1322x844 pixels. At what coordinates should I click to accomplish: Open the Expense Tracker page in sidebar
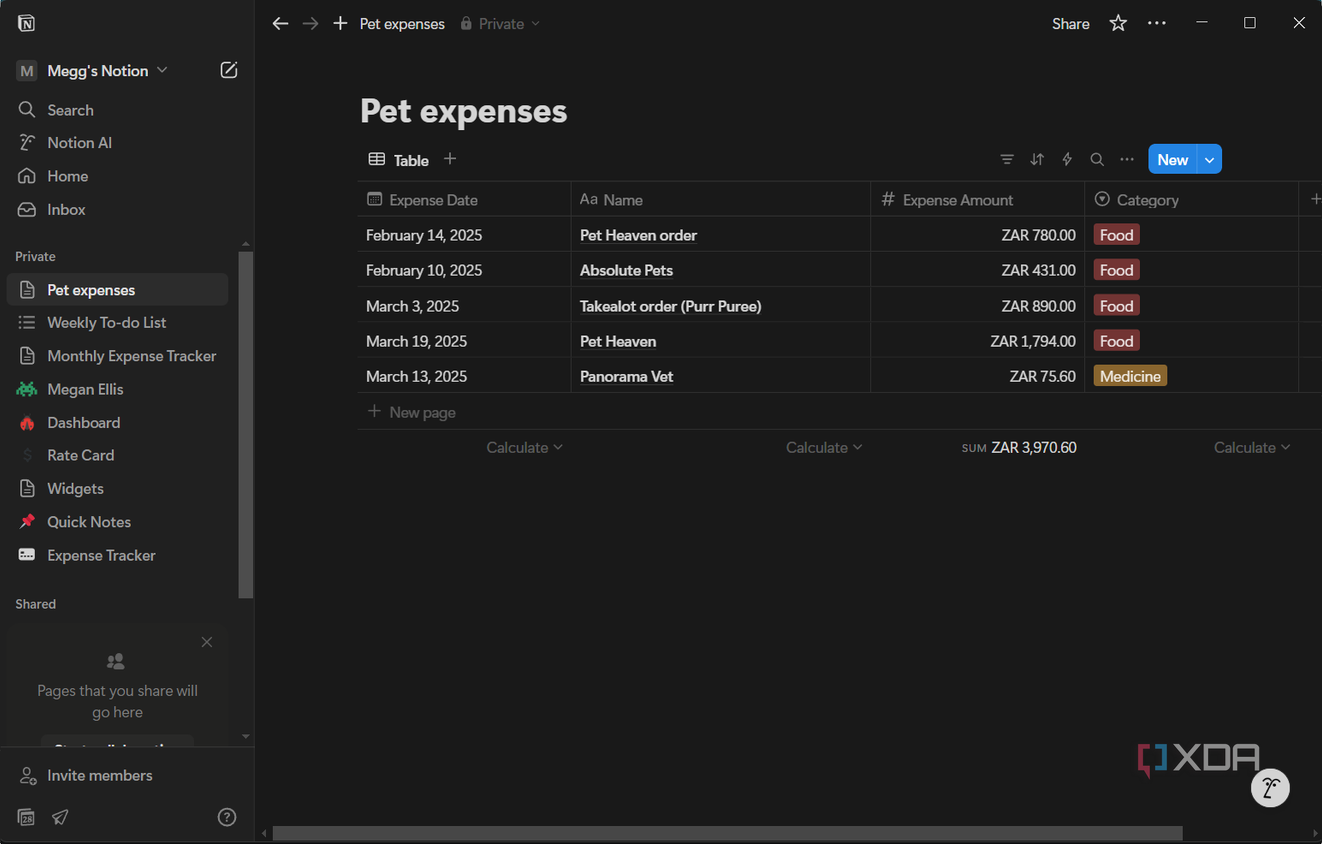click(117, 555)
